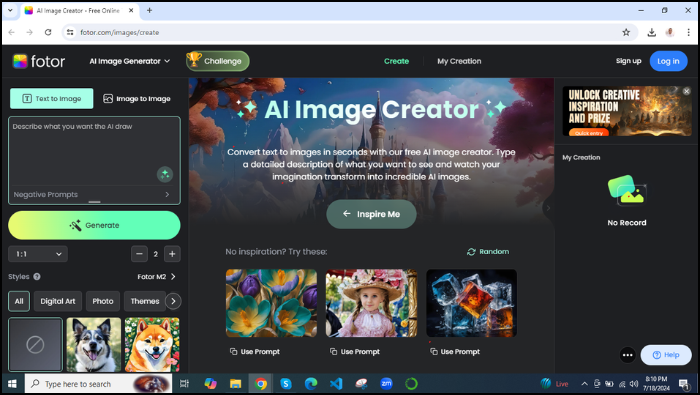Image resolution: width=700 pixels, height=395 pixels.
Task: Open the Challenge trophy button
Action: 217,61
